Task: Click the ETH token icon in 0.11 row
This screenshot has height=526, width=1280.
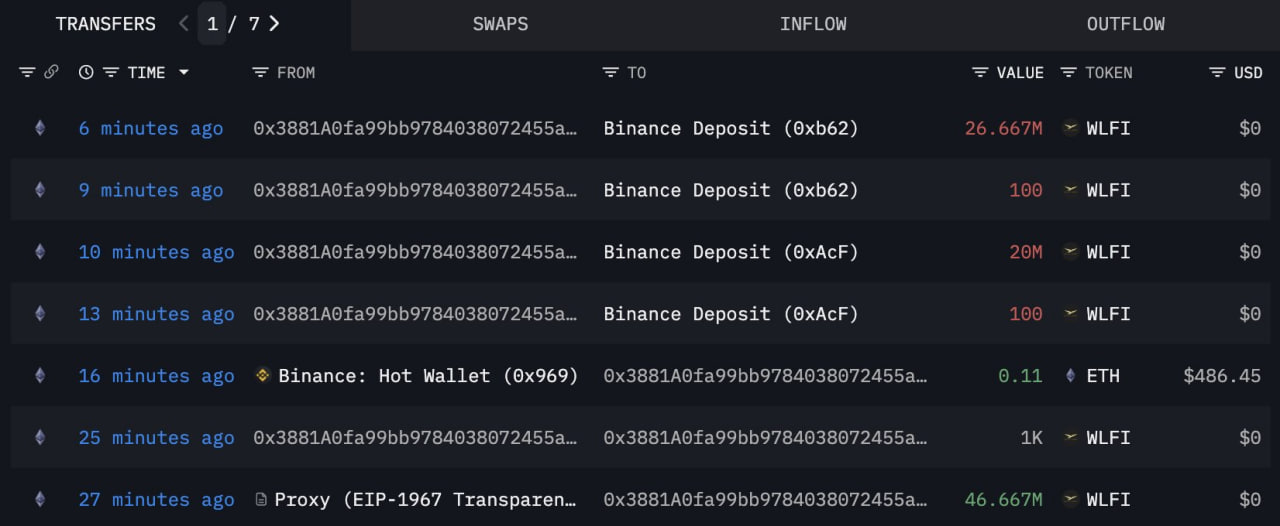Action: pos(1070,376)
